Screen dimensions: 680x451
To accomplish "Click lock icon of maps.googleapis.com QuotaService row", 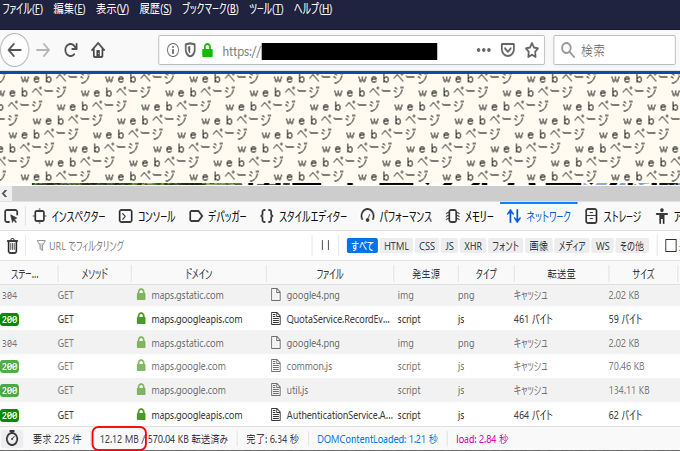I will 141,319.
